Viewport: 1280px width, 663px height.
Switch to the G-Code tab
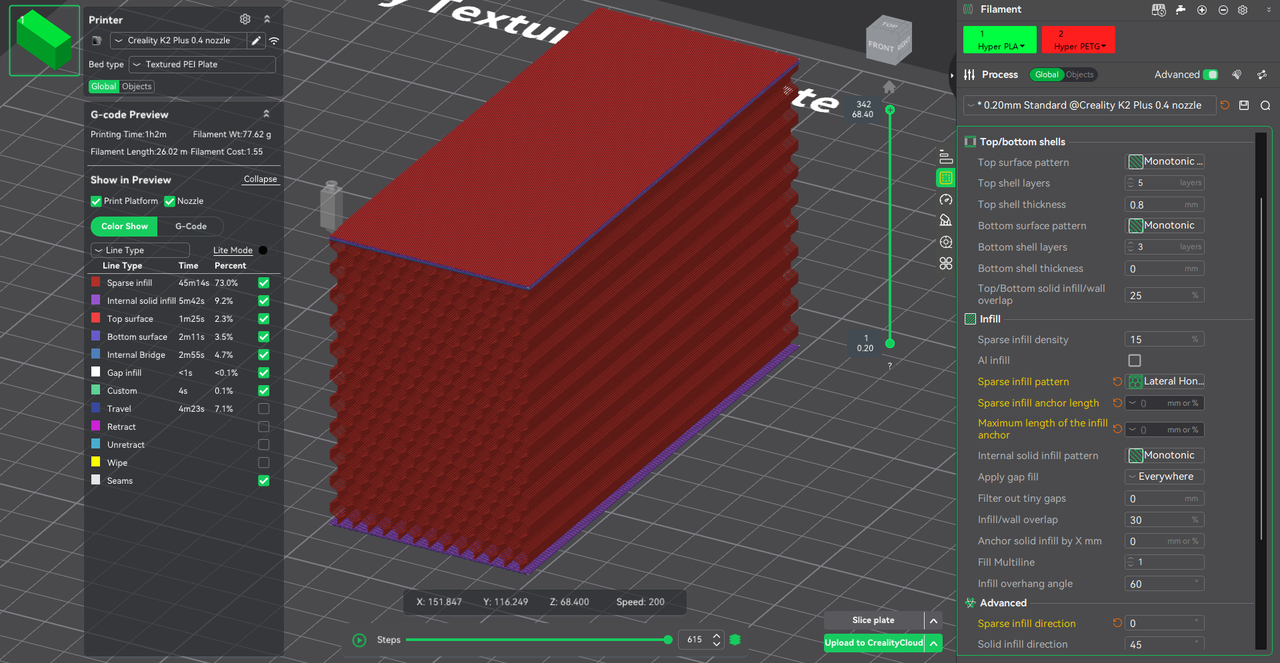coord(190,226)
